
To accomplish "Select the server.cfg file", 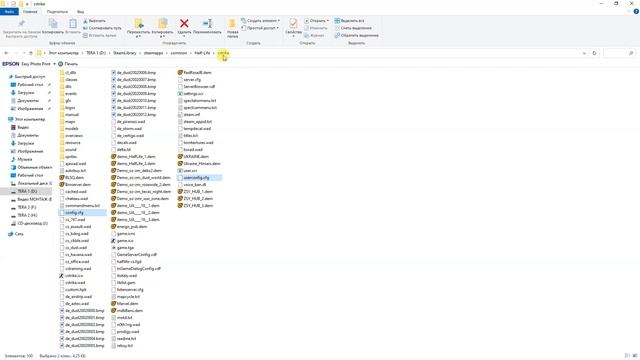I will click(192, 80).
